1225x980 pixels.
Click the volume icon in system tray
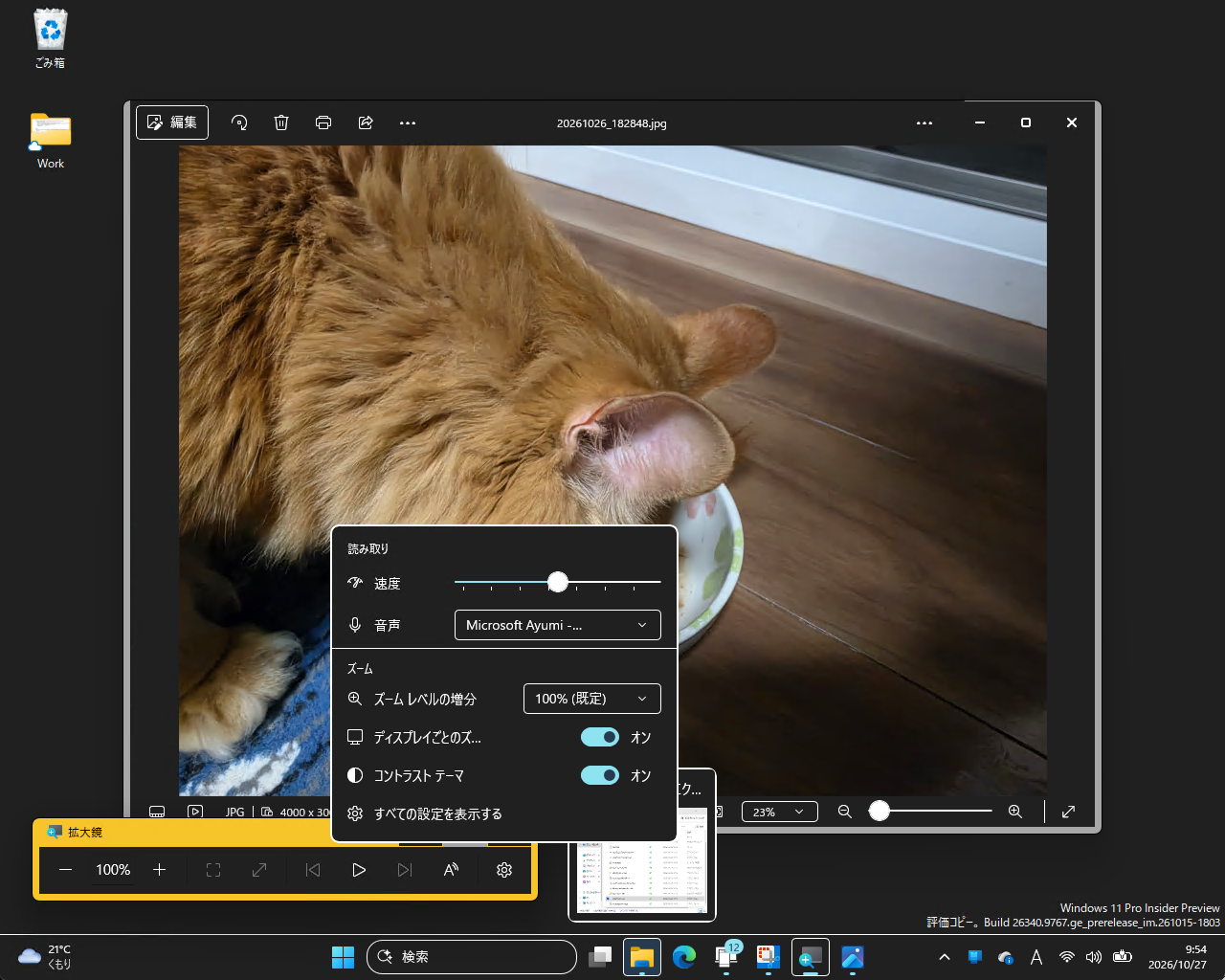(1094, 957)
